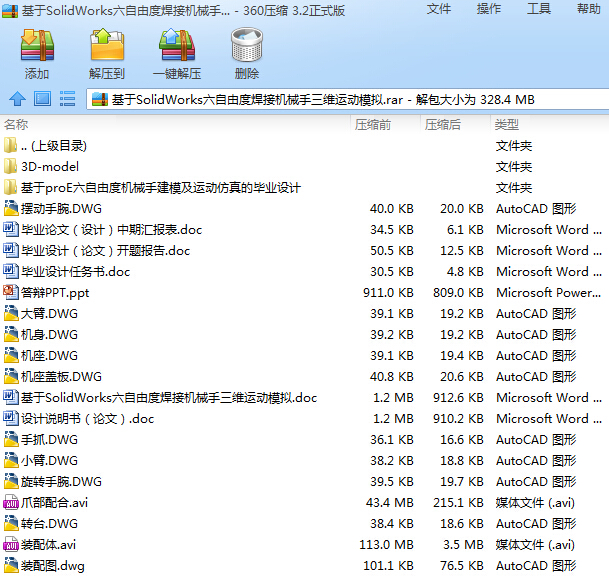Select 基于SolidWorks...三维运动模拟.doc icon
This screenshot has height=583, width=609.
tap(11, 397)
